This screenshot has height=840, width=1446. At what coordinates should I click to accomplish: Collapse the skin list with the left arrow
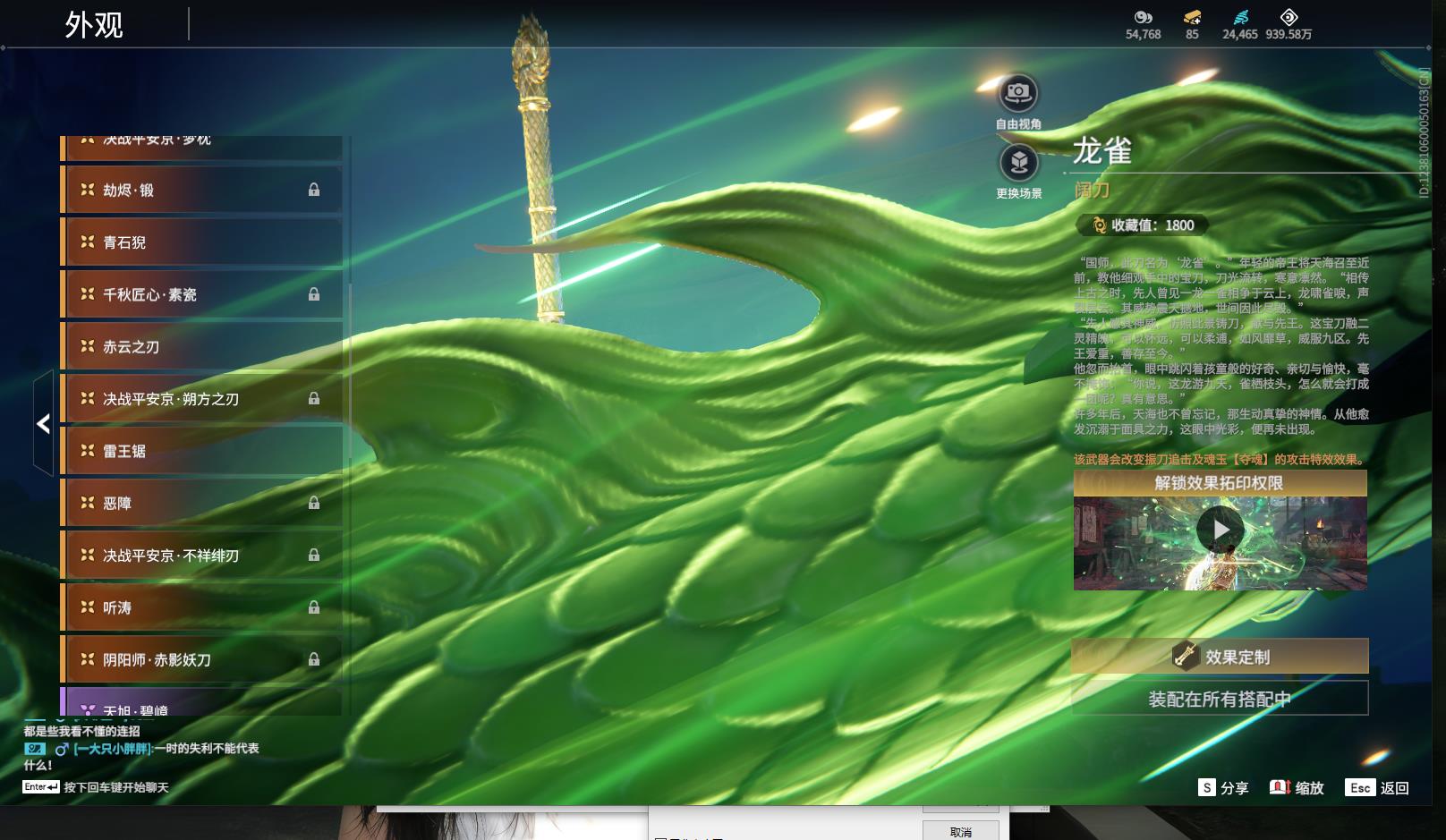[x=43, y=423]
